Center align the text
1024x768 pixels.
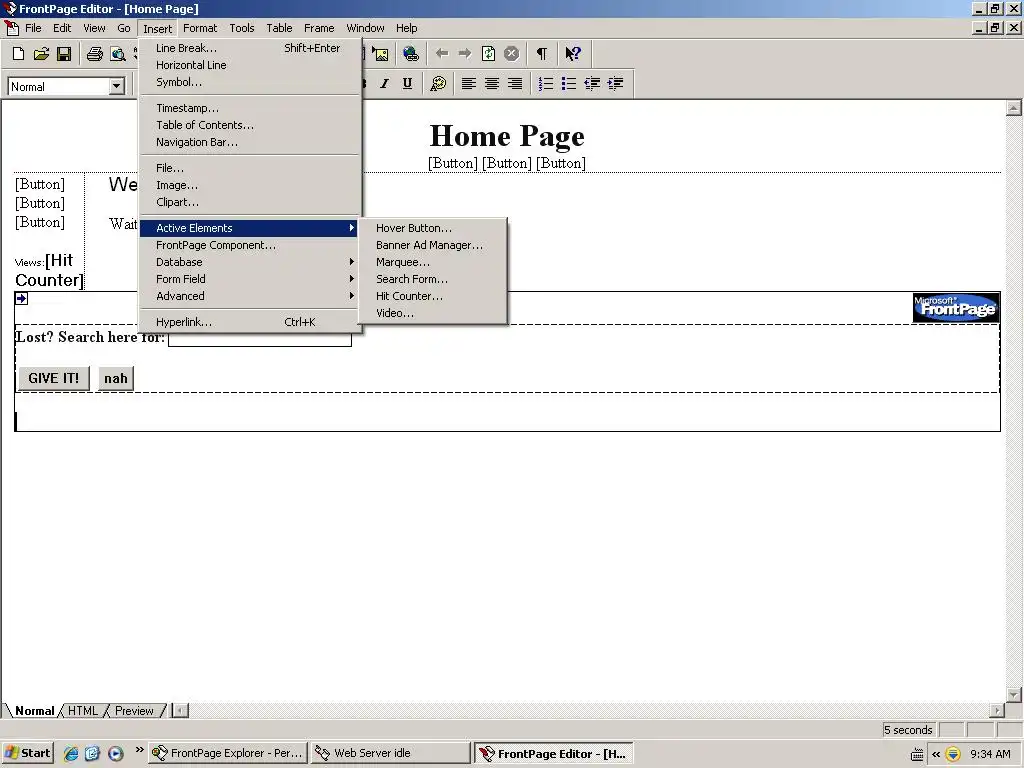[492, 84]
